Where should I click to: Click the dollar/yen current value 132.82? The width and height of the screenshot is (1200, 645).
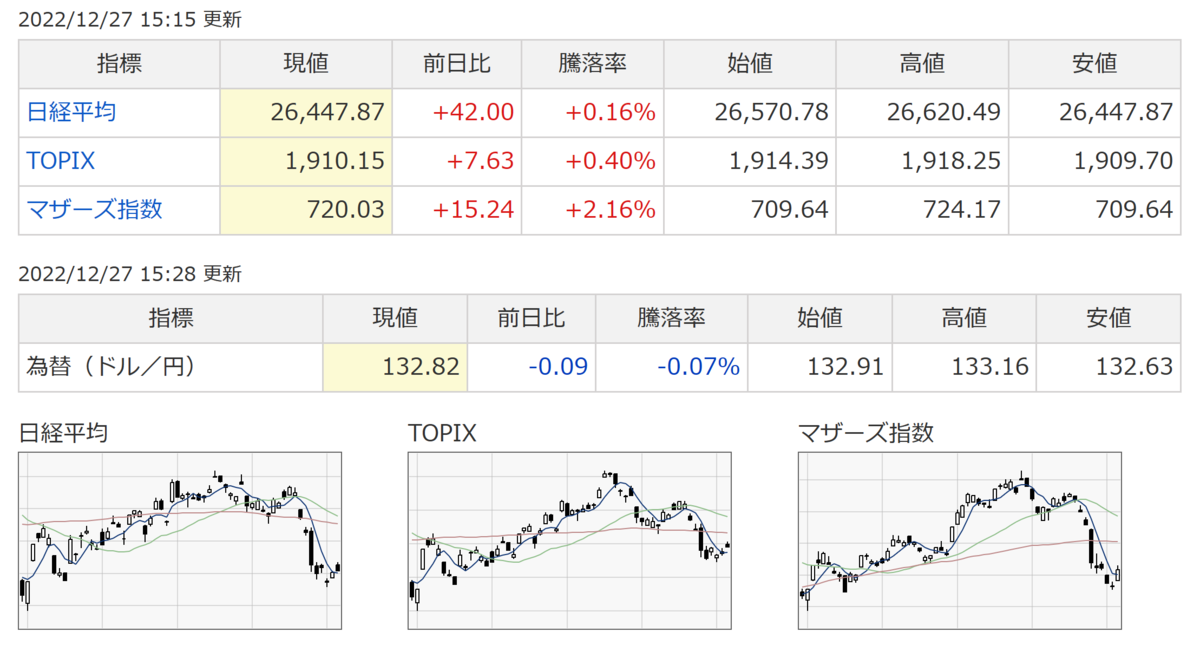(421, 367)
